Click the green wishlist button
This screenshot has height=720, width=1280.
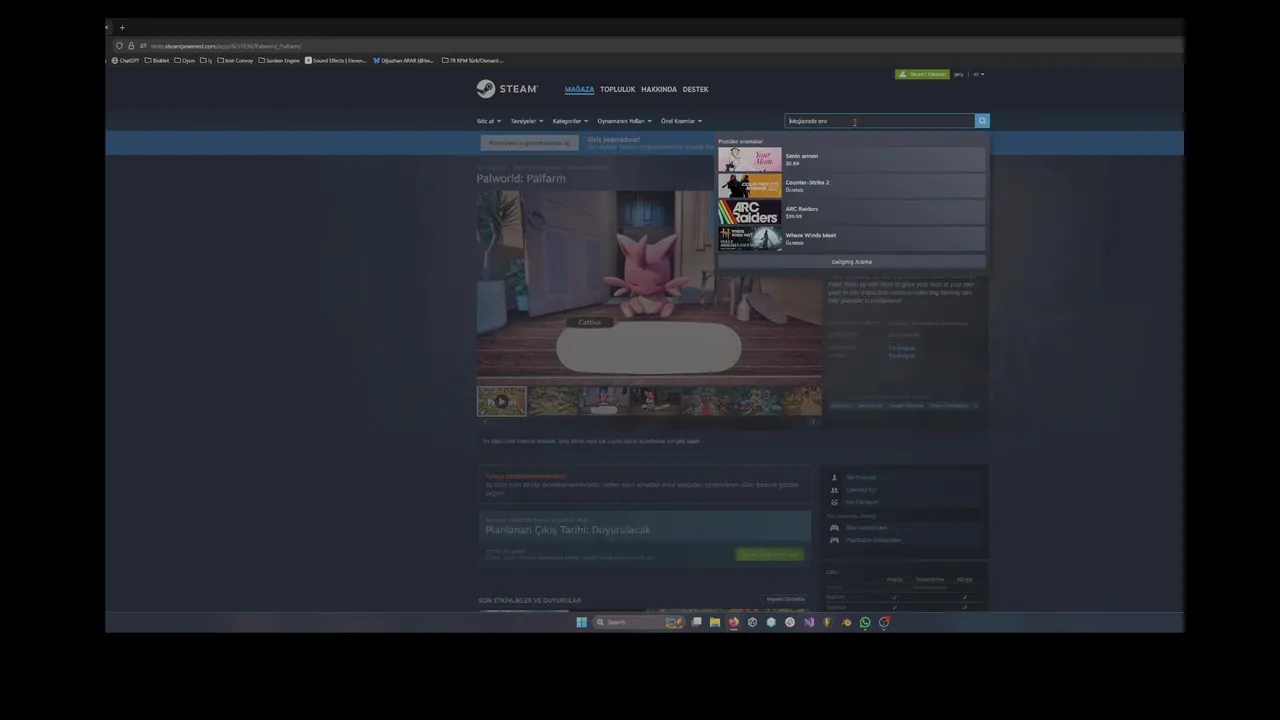click(x=770, y=554)
